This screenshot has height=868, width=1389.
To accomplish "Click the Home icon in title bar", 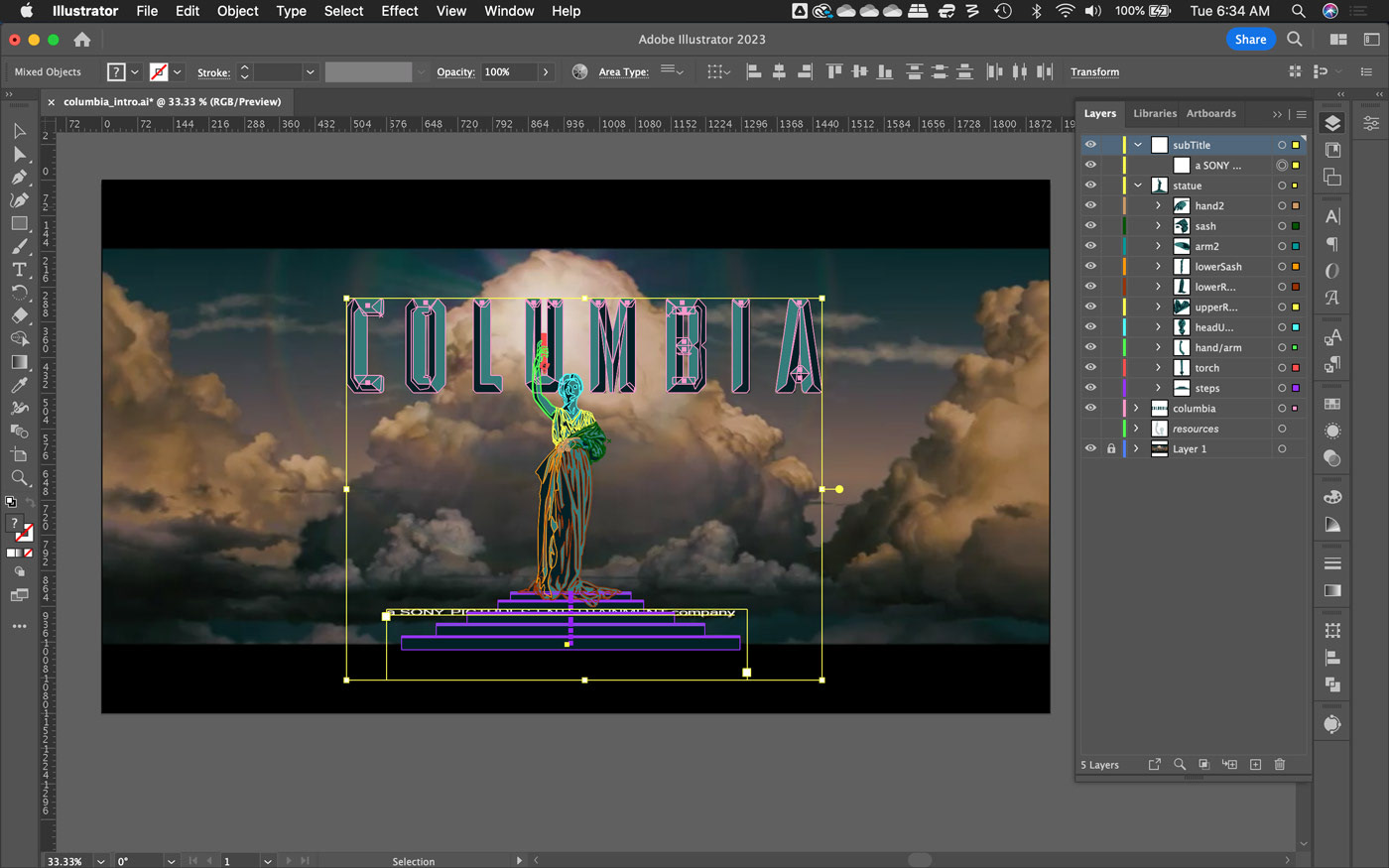I will tap(82, 40).
